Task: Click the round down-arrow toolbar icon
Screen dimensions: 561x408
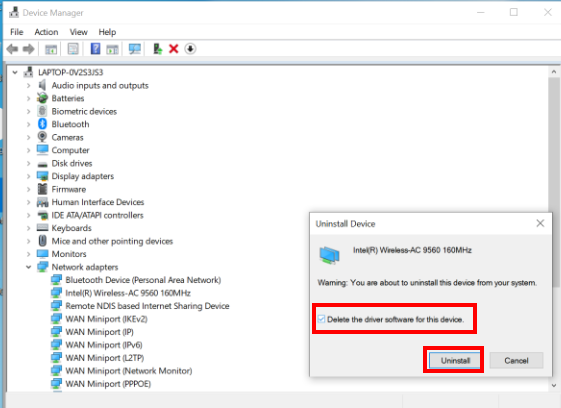Action: click(190, 49)
